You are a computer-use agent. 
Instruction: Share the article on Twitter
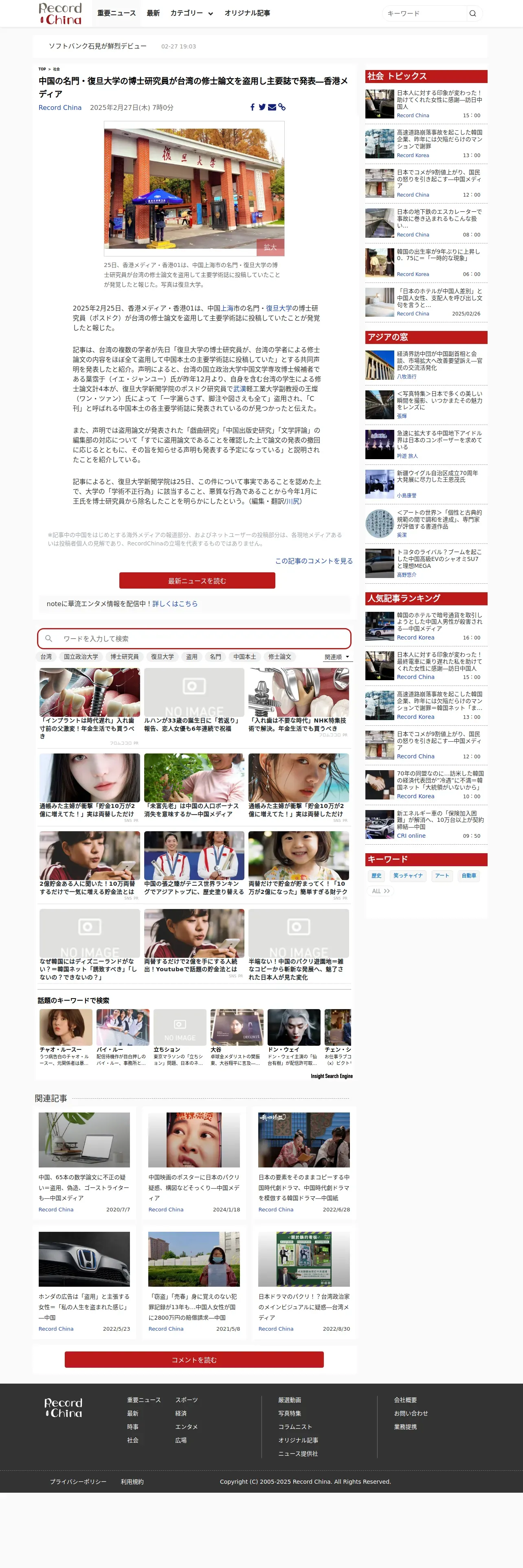click(x=262, y=107)
